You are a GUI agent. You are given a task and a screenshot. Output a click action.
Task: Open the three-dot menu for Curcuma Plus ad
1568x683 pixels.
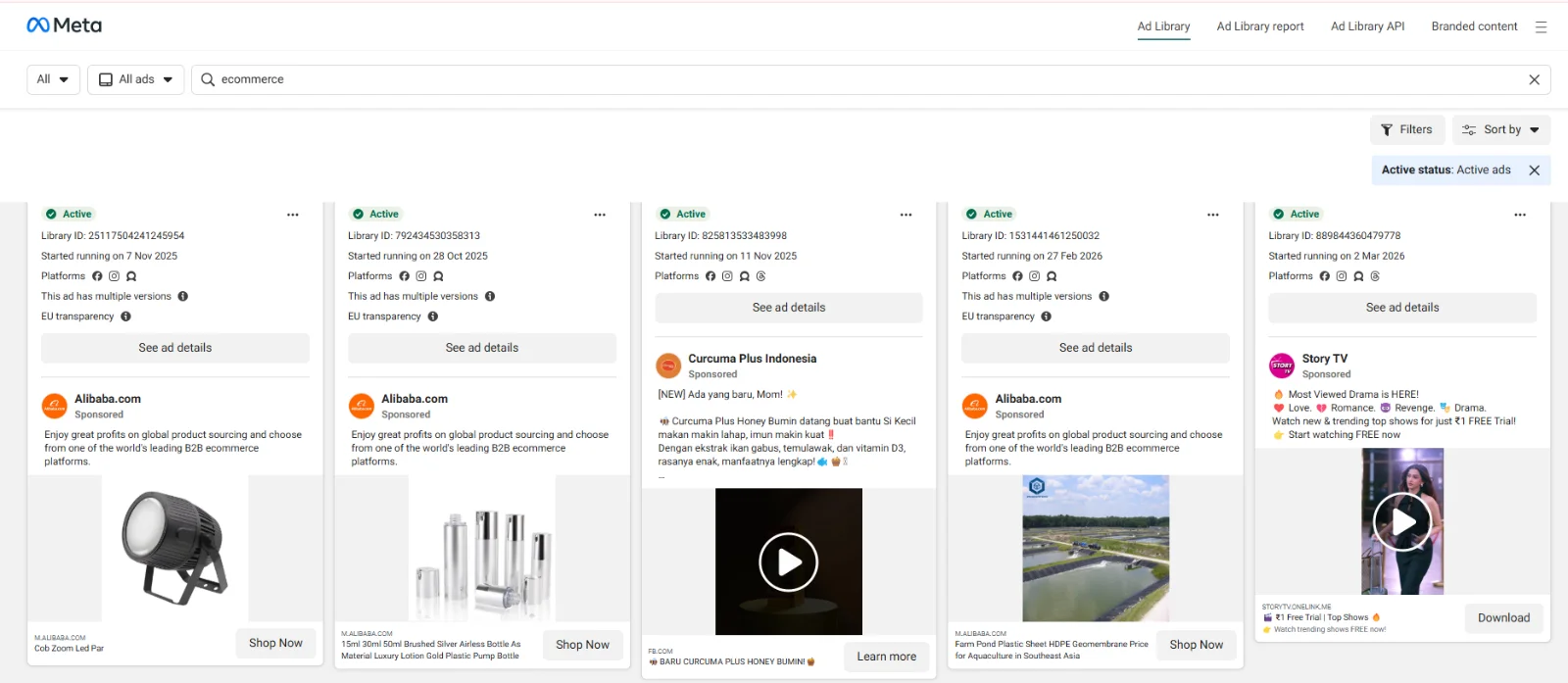click(906, 215)
